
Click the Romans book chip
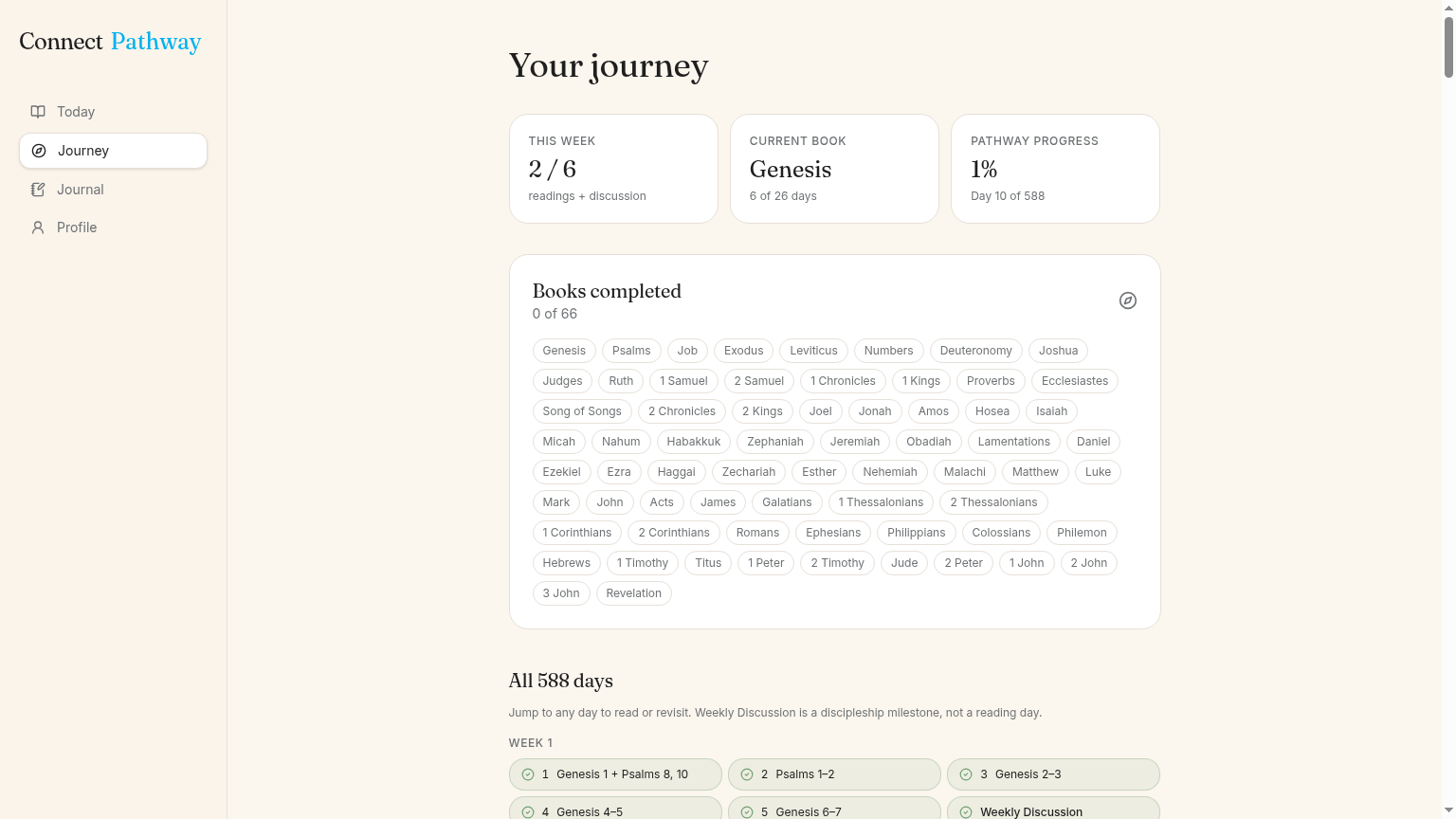757,533
